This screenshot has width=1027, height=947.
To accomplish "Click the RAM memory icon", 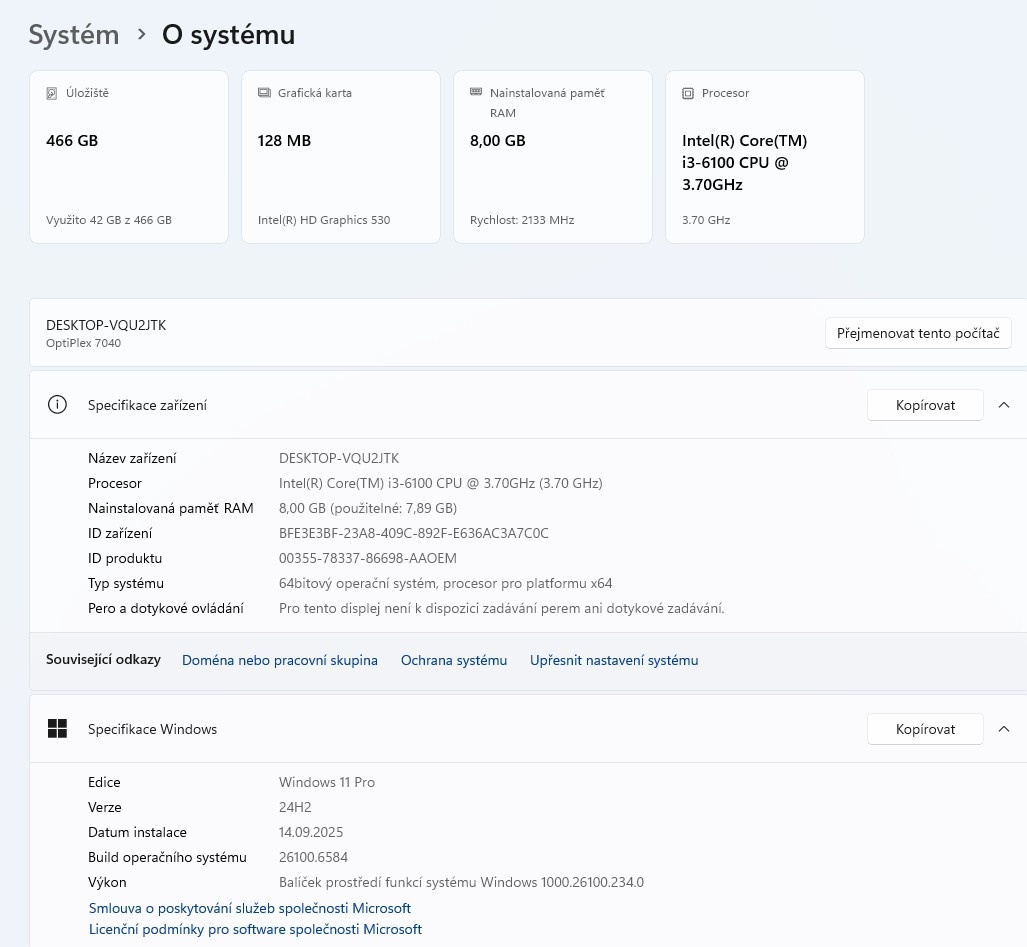I will pyautogui.click(x=476, y=93).
